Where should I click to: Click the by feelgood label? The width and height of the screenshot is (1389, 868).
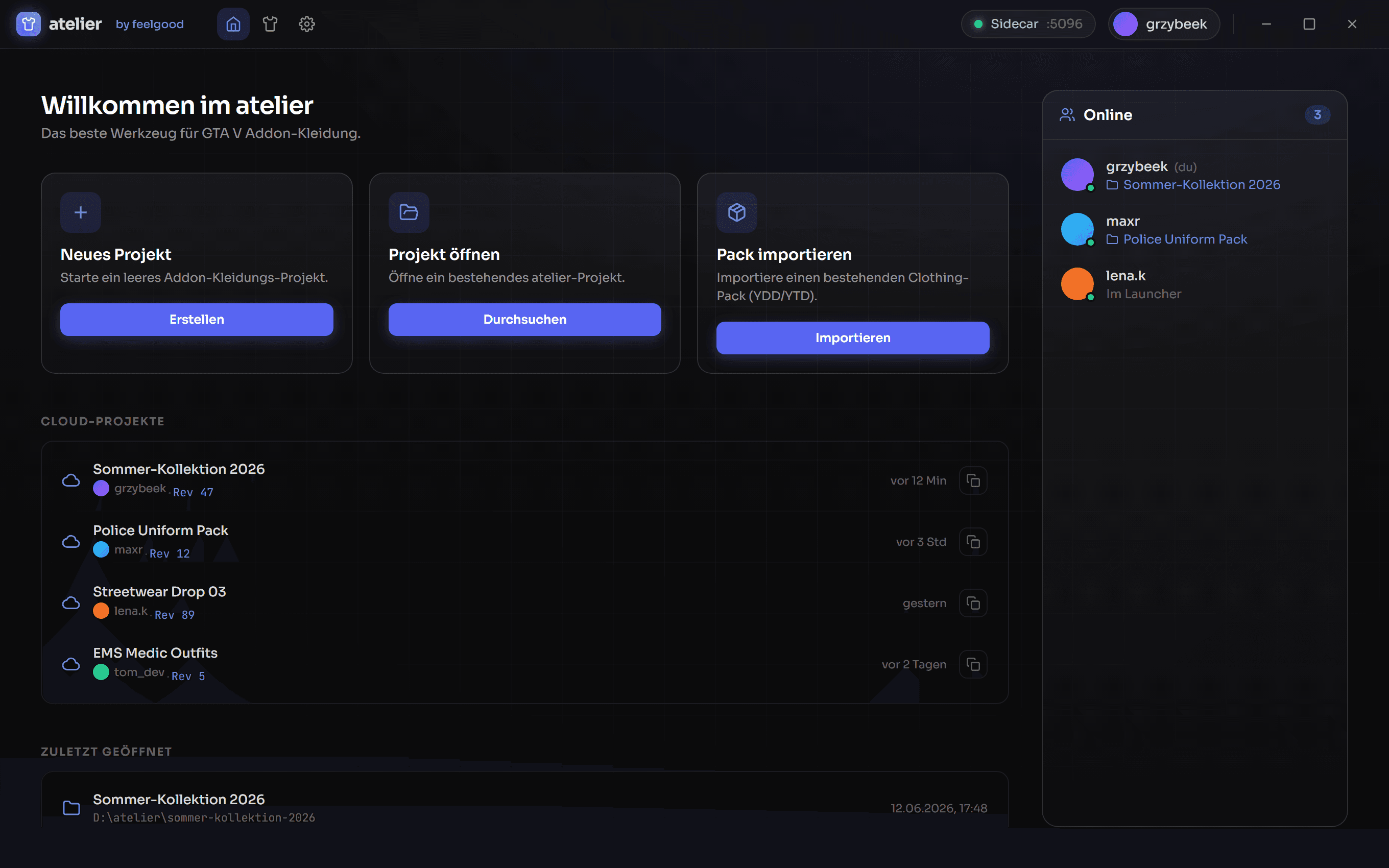(150, 24)
